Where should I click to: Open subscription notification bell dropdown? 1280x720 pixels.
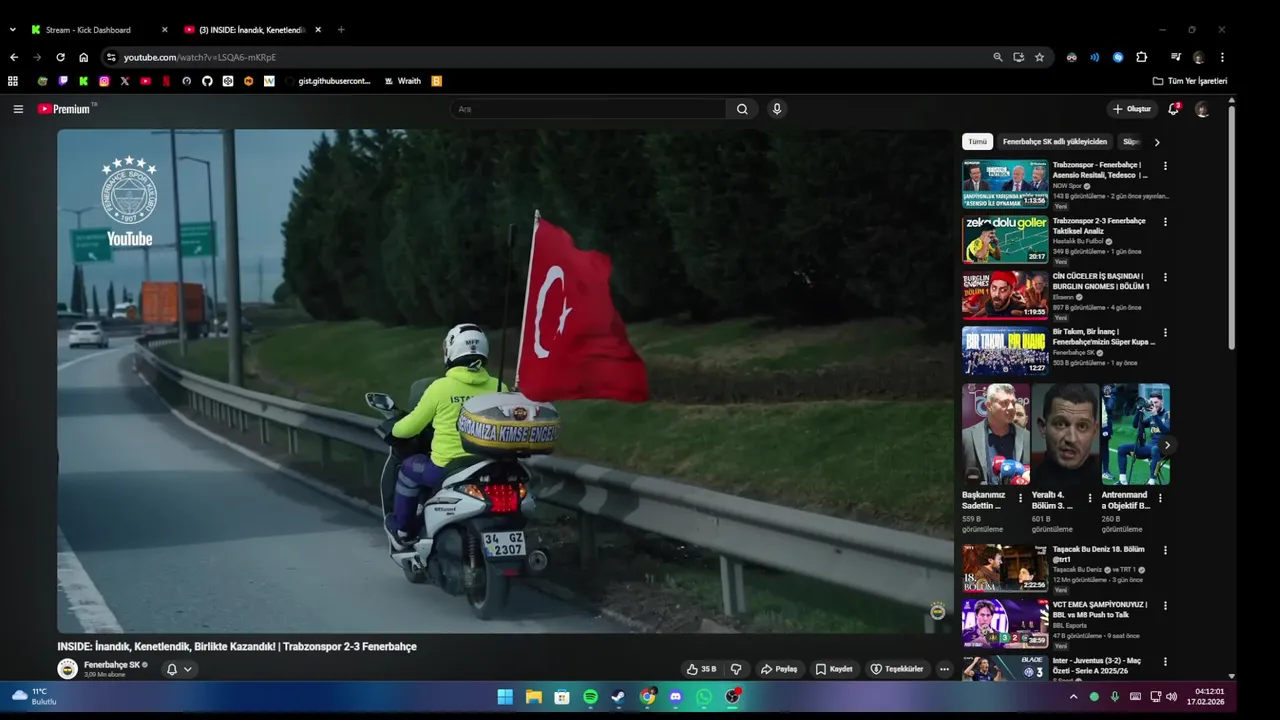click(x=179, y=669)
